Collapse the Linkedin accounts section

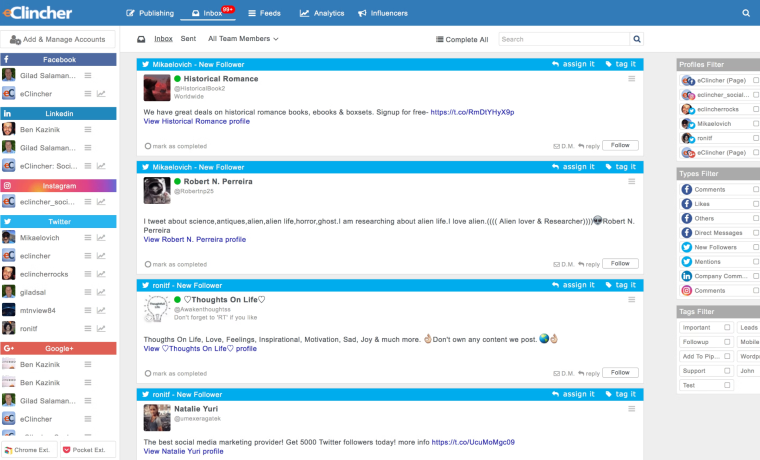59,113
